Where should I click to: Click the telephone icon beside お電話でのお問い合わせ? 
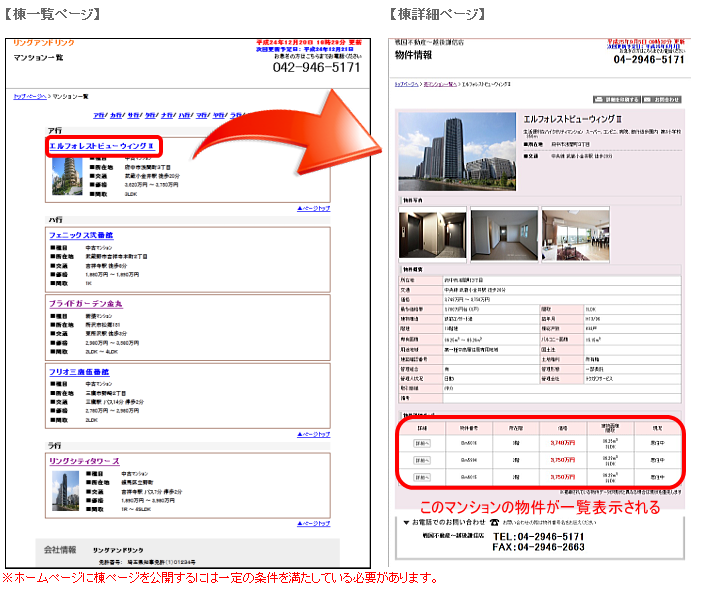tap(494, 522)
